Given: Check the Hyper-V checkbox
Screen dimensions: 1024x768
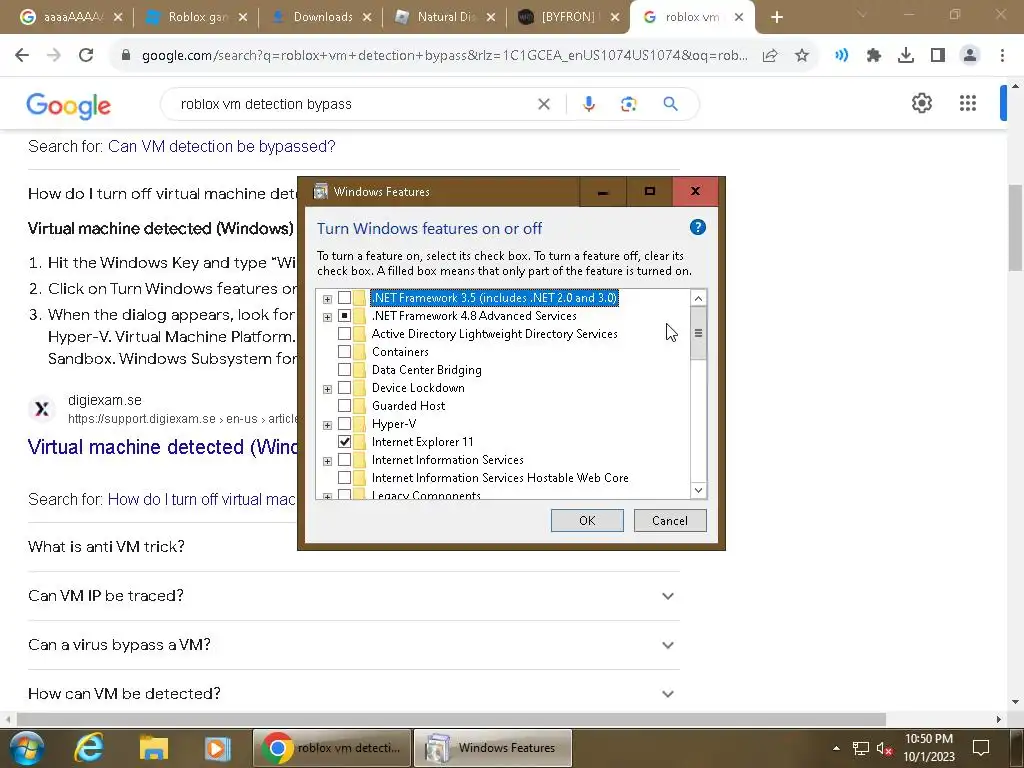Looking at the screenshot, I should pos(344,424).
